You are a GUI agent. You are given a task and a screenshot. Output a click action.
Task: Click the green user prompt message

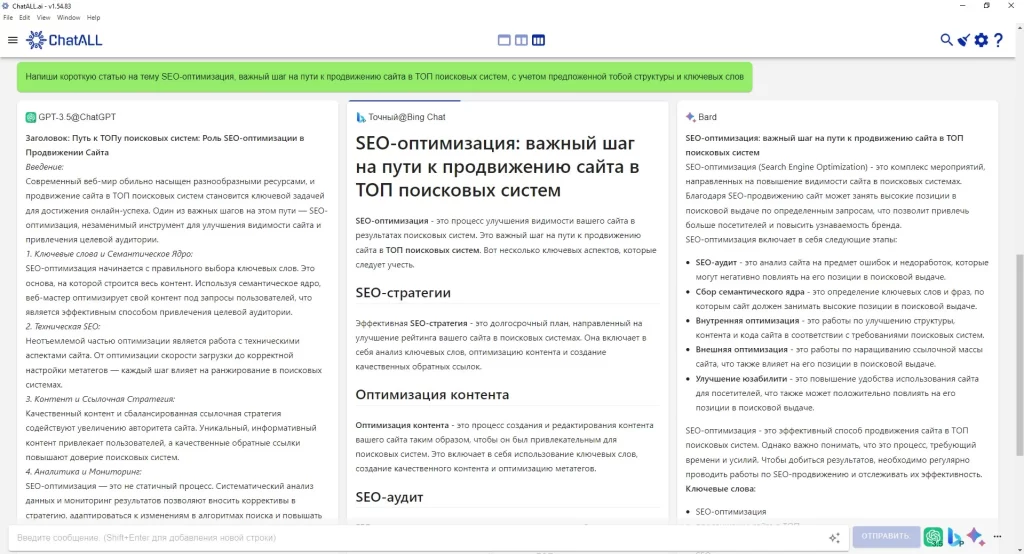[x=385, y=77]
